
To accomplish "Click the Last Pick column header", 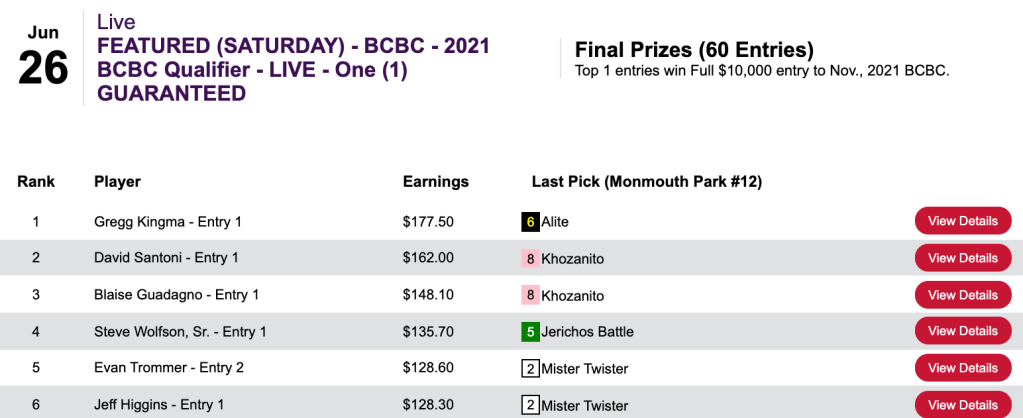I will [647, 182].
